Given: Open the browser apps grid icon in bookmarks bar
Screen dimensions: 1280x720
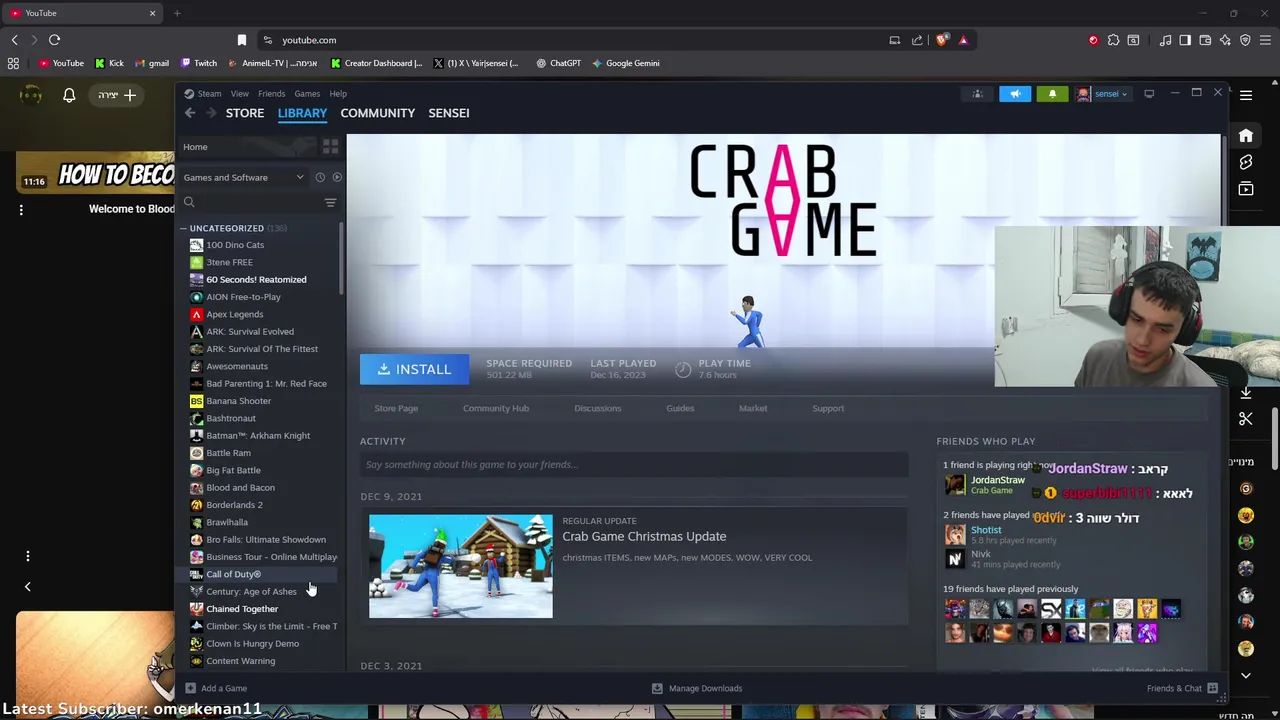Looking at the screenshot, I should point(13,63).
